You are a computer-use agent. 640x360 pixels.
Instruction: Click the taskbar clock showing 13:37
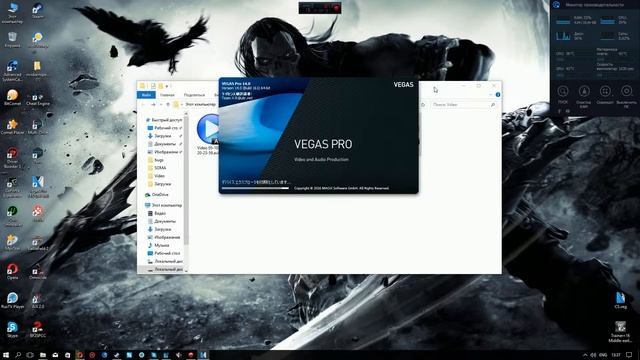click(616, 355)
